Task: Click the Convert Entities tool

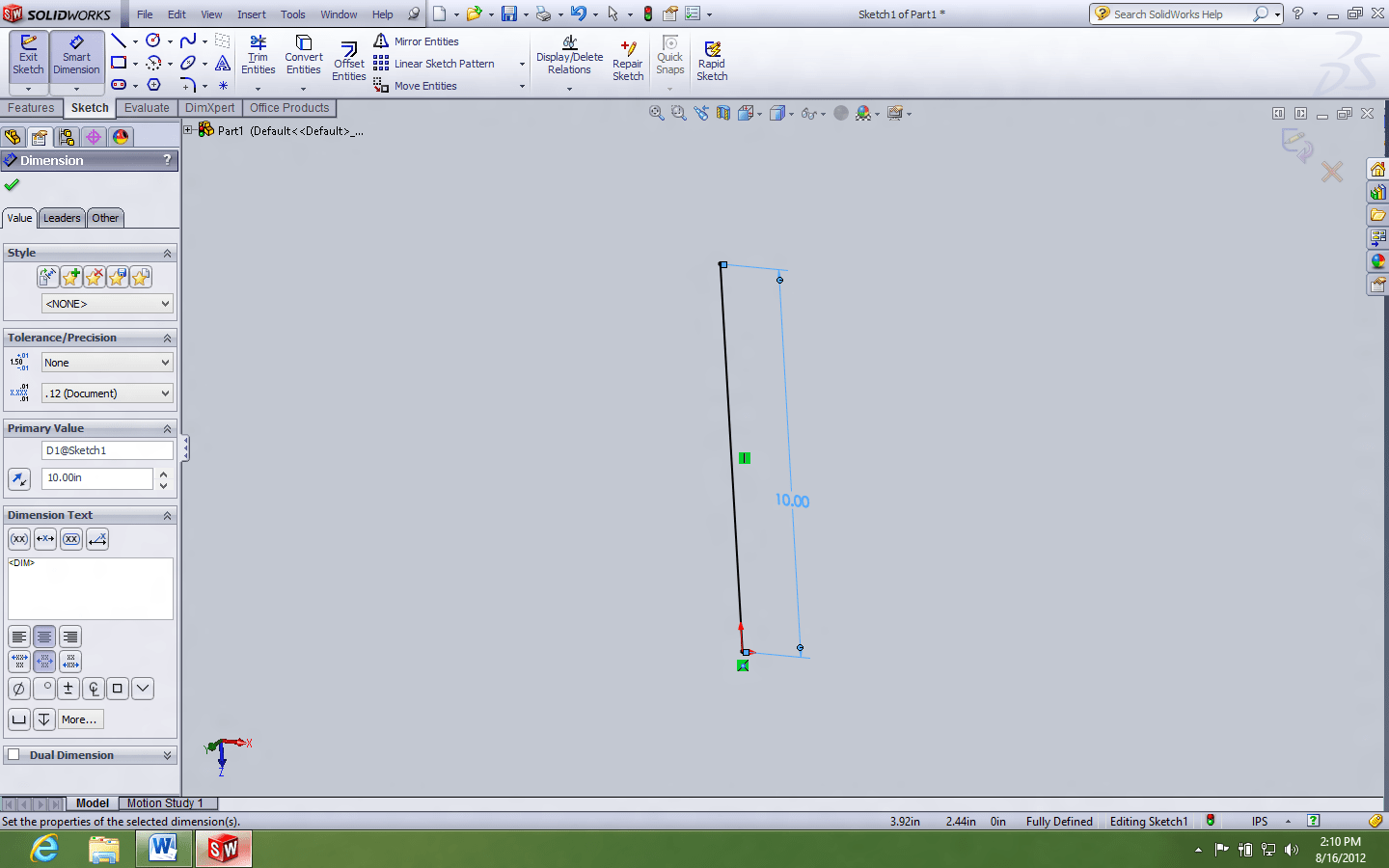Action: click(x=303, y=56)
